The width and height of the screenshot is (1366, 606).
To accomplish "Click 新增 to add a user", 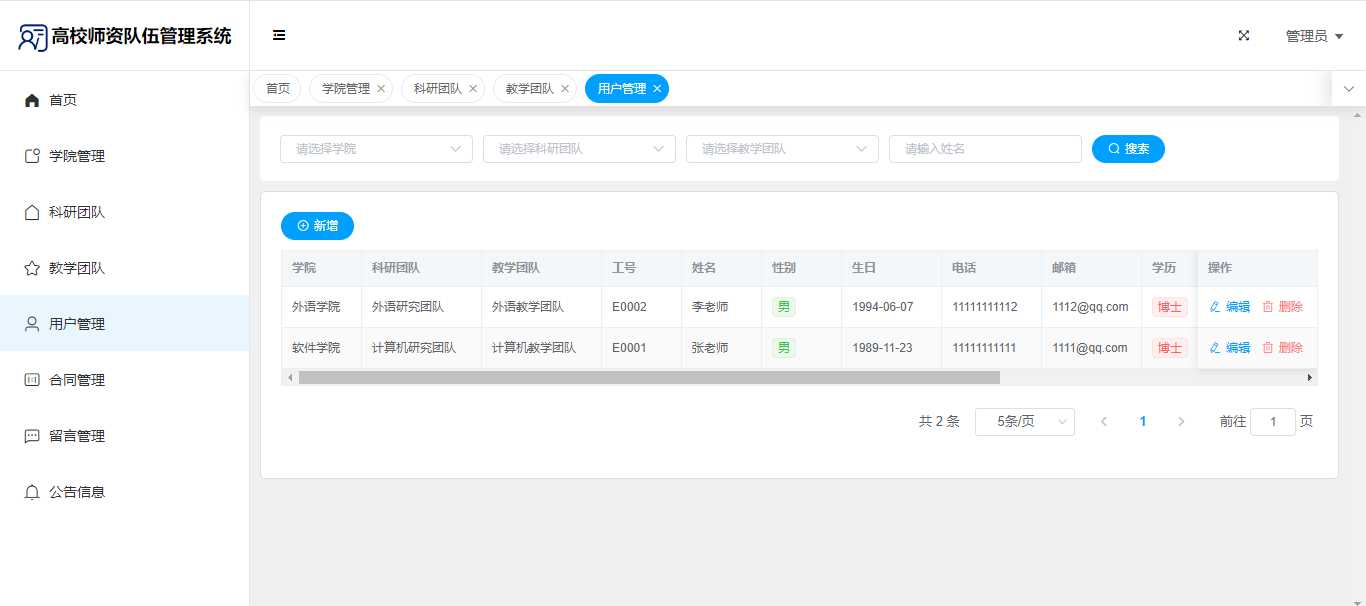I will 317,226.
